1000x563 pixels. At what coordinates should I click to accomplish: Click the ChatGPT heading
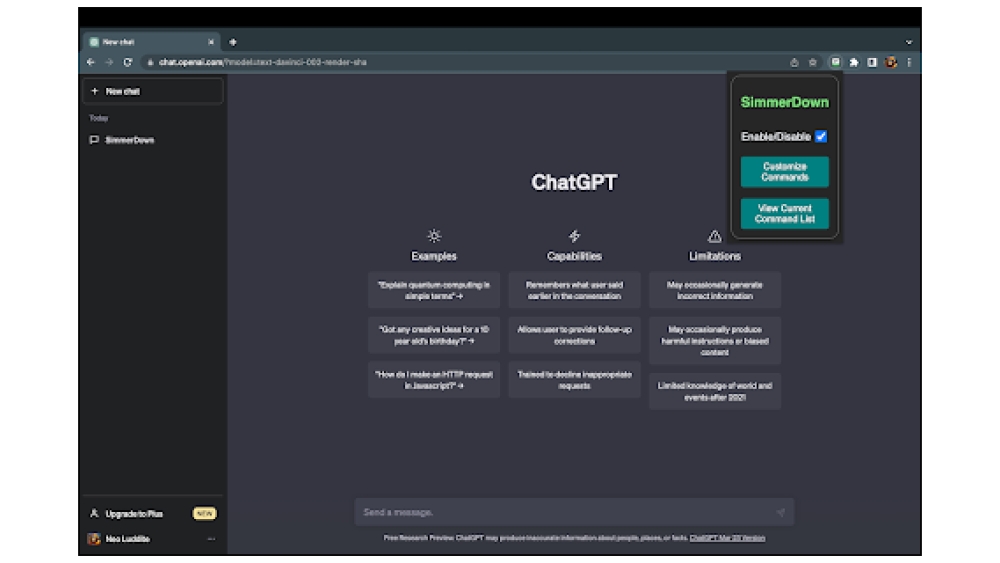coord(574,182)
